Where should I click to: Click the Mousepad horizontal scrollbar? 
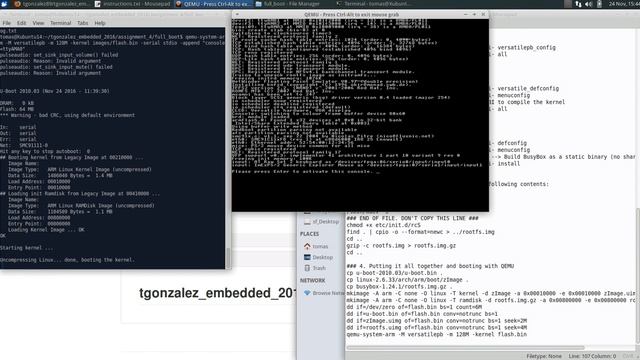(x=465, y=348)
